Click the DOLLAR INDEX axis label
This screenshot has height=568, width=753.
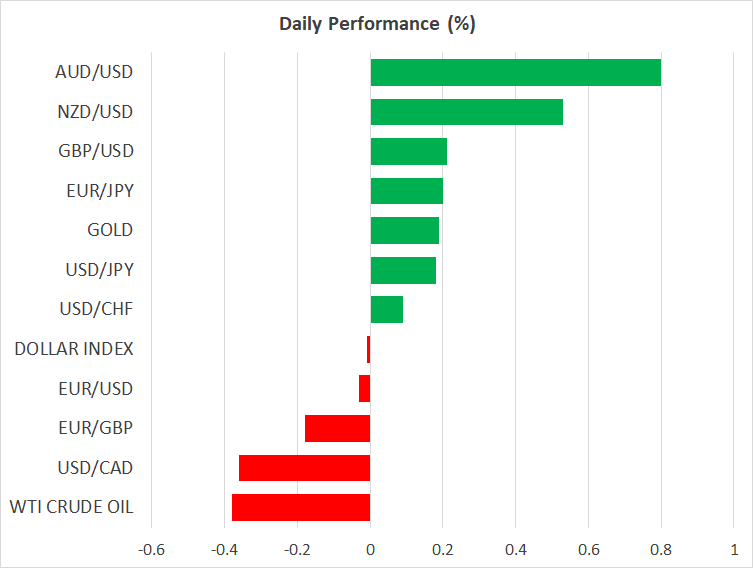pyautogui.click(x=74, y=349)
